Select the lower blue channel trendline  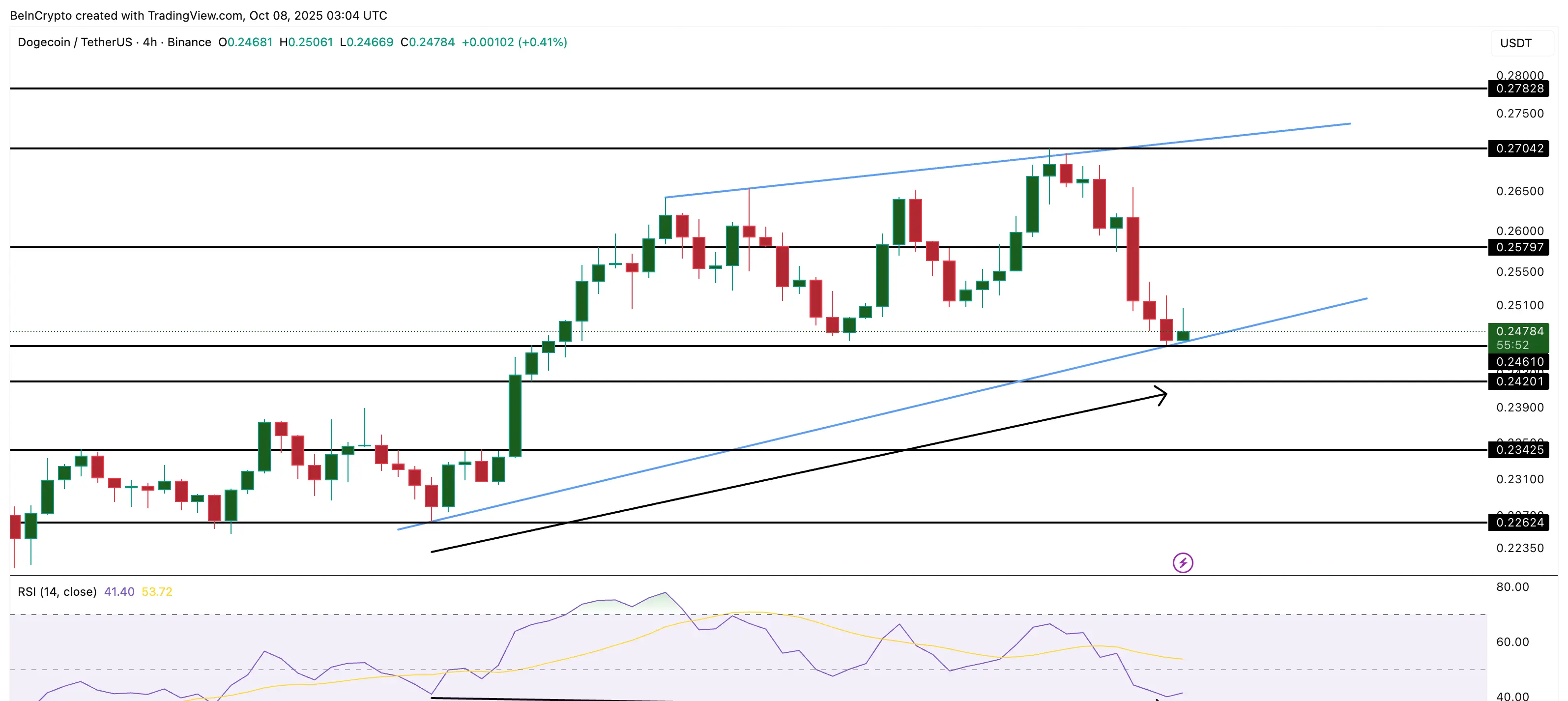click(791, 435)
